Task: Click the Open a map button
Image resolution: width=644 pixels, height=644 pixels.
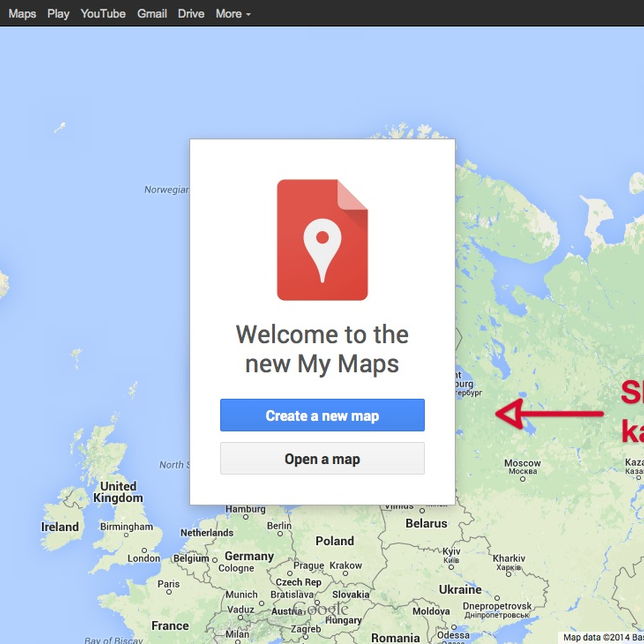Action: (322, 458)
